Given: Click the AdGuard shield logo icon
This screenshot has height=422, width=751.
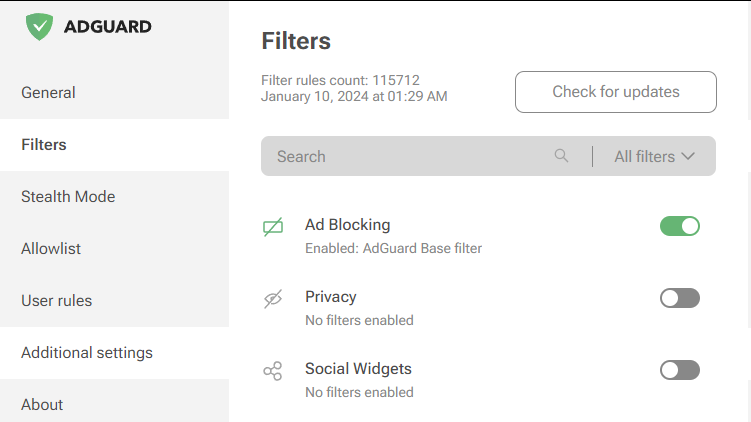Looking at the screenshot, I should [x=39, y=26].
